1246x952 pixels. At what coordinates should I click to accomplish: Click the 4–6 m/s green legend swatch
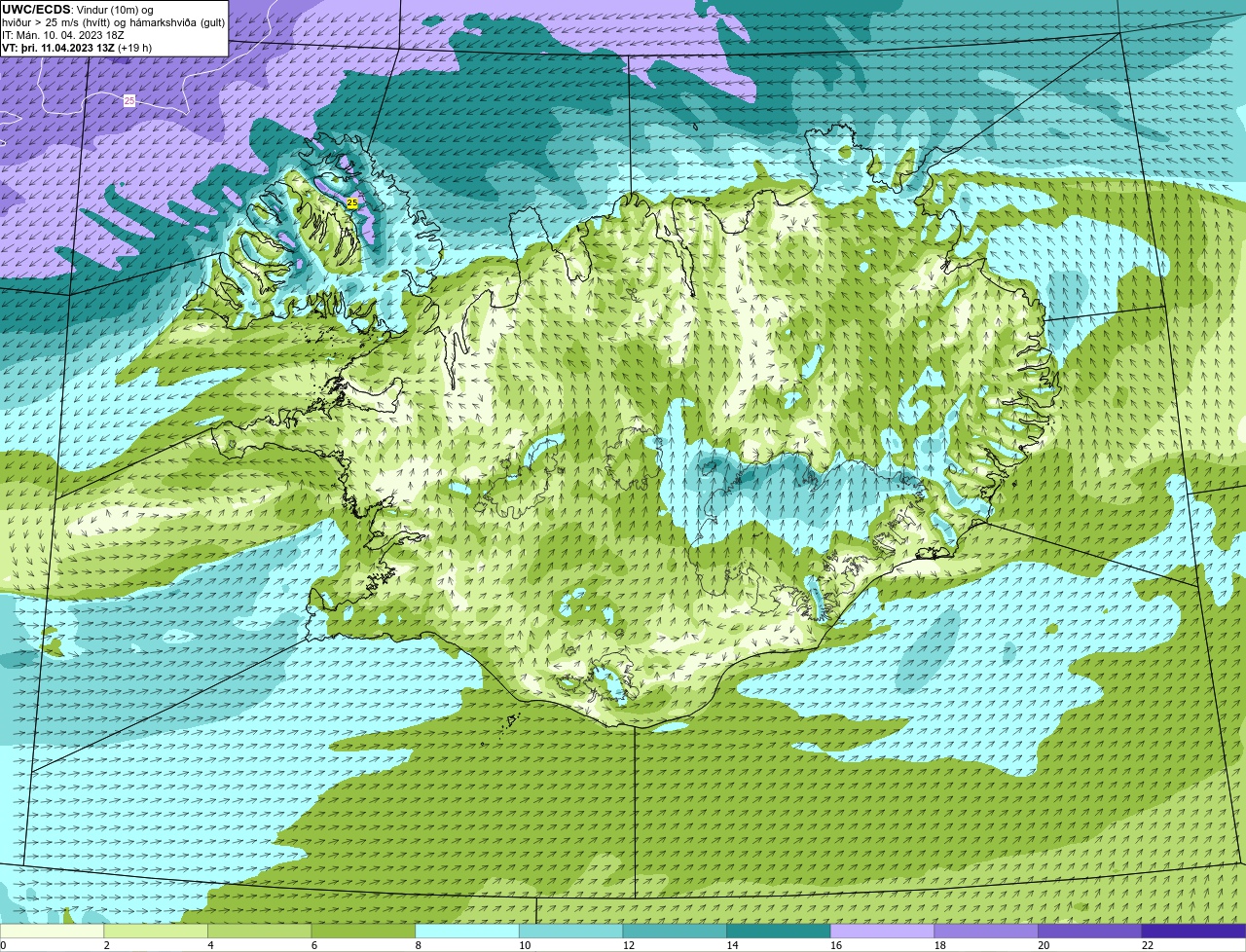pyautogui.click(x=260, y=932)
